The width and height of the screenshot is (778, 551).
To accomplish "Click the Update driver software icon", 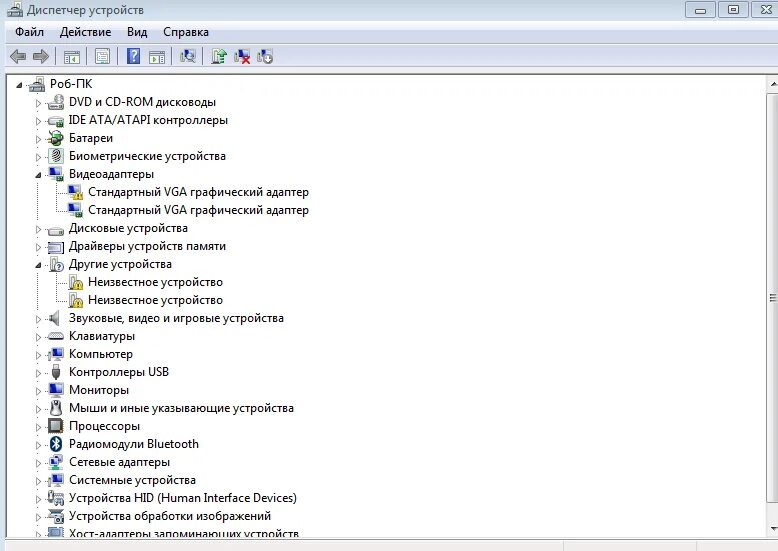I will click(x=219, y=56).
